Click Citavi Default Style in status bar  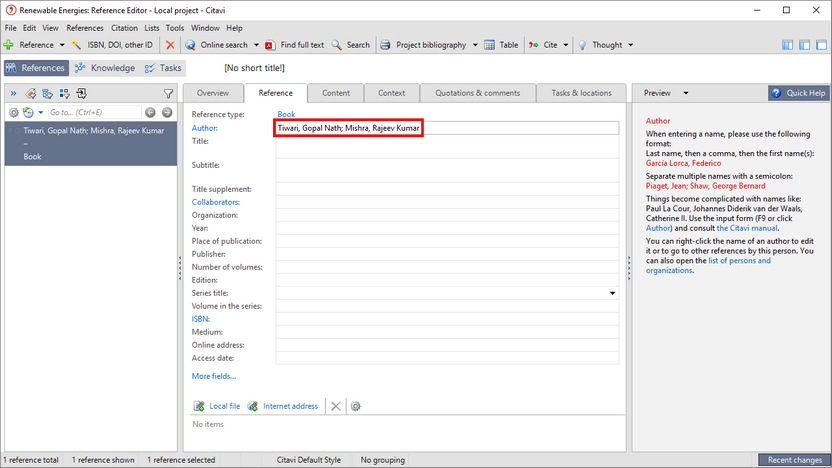pyautogui.click(x=308, y=460)
